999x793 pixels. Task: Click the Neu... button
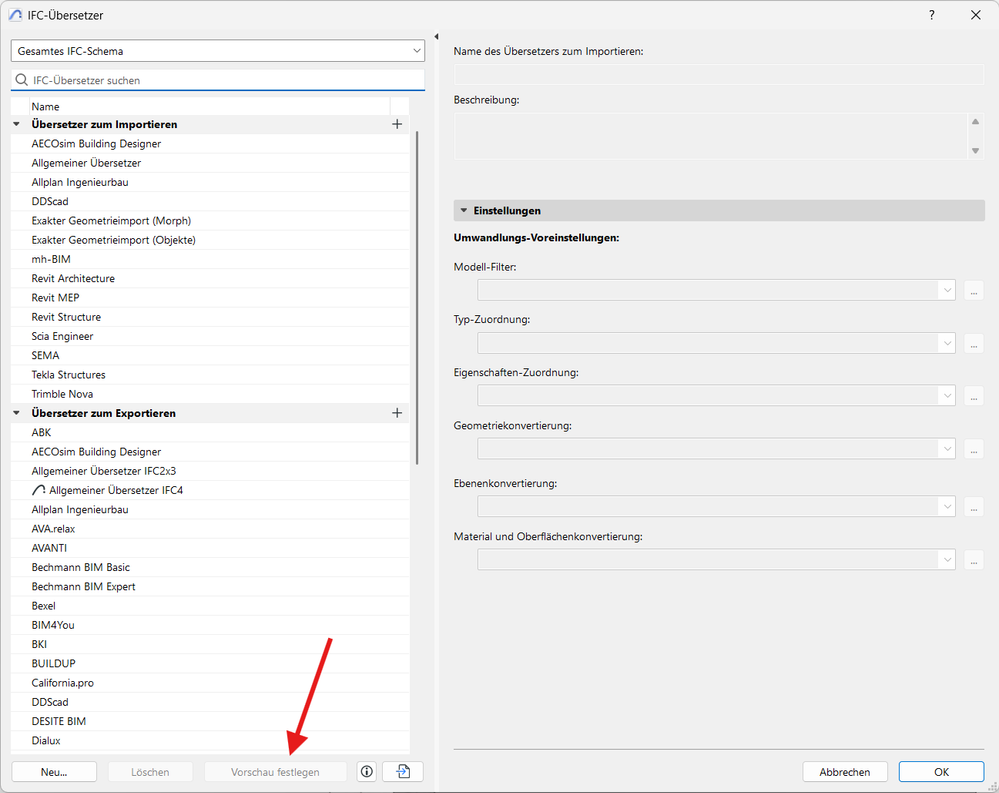click(54, 771)
